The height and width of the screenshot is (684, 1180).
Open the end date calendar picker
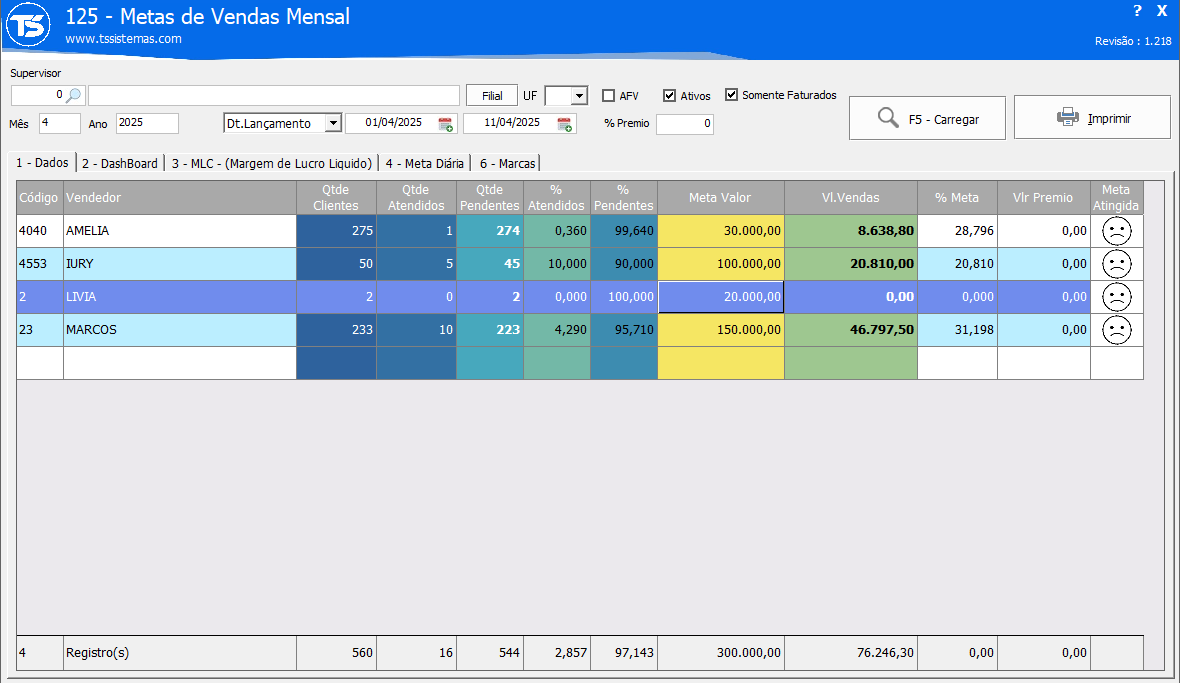pos(564,124)
